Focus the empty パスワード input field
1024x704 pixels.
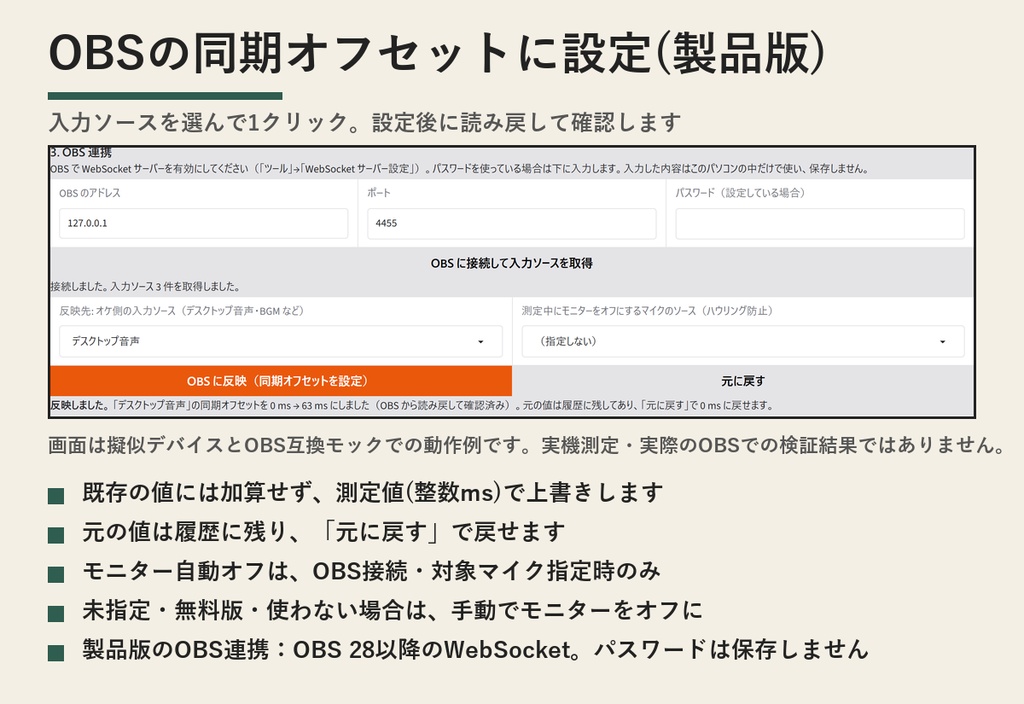pyautogui.click(x=820, y=223)
